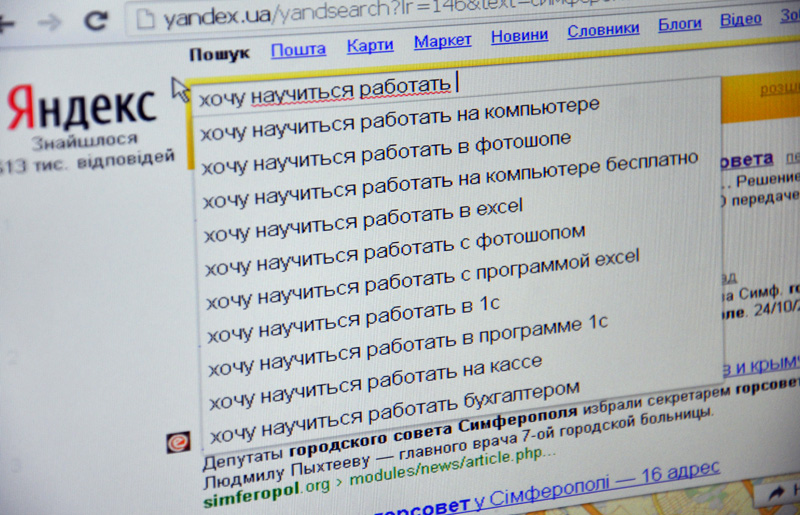This screenshot has width=800, height=515.
Task: Open the Блоги link
Action: pyautogui.click(x=680, y=23)
